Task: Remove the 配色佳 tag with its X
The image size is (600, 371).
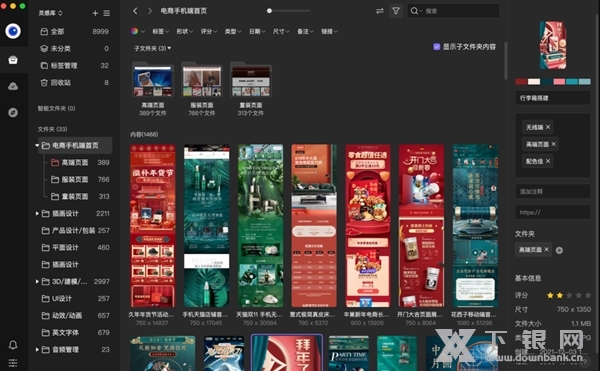Action: pyautogui.click(x=548, y=161)
